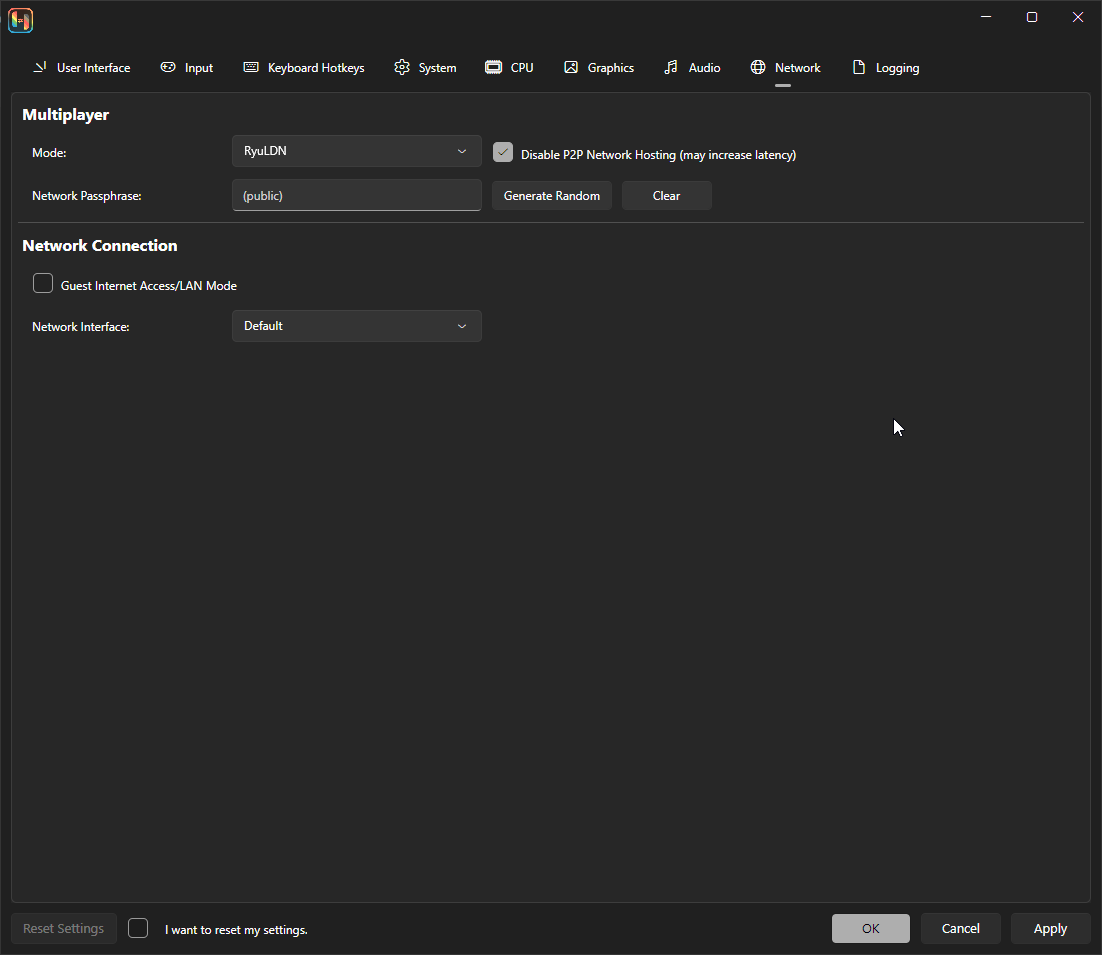Clear the network passphrase with Clear button
Screen dimensions: 1102x955
coord(666,195)
